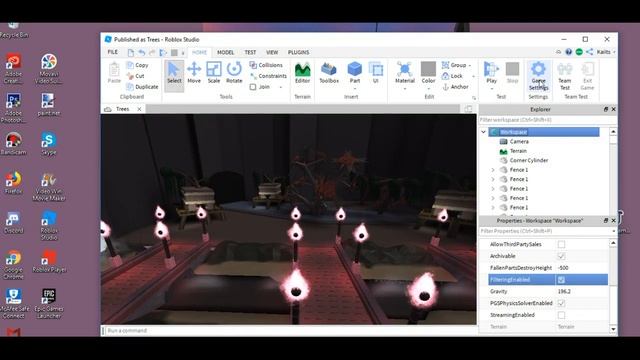The width and height of the screenshot is (640, 360).
Task: Click the Stop test button
Action: click(512, 73)
